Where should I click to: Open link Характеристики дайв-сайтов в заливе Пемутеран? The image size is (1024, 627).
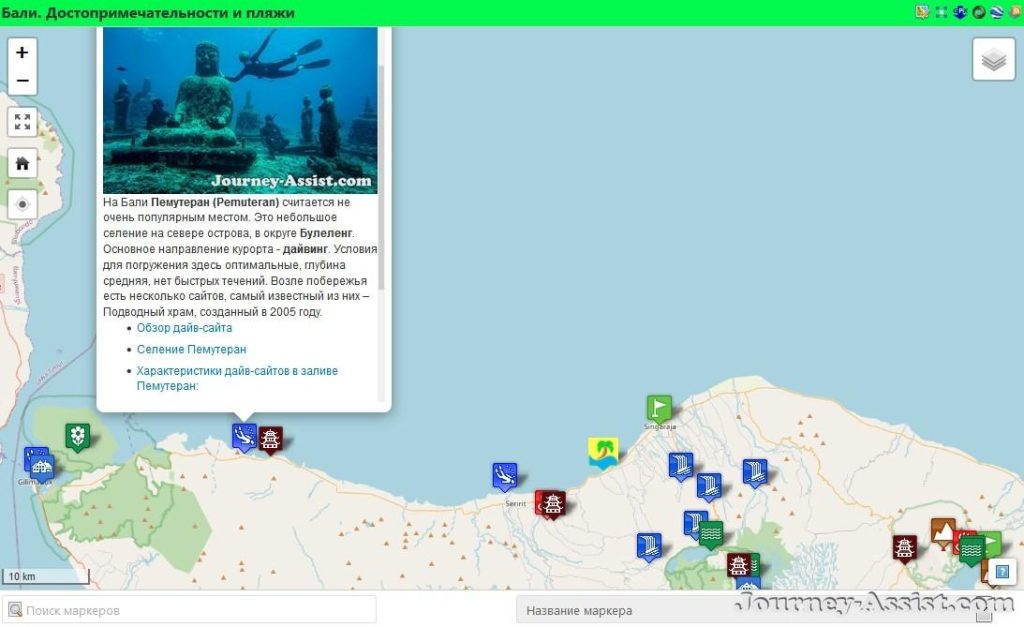[237, 378]
